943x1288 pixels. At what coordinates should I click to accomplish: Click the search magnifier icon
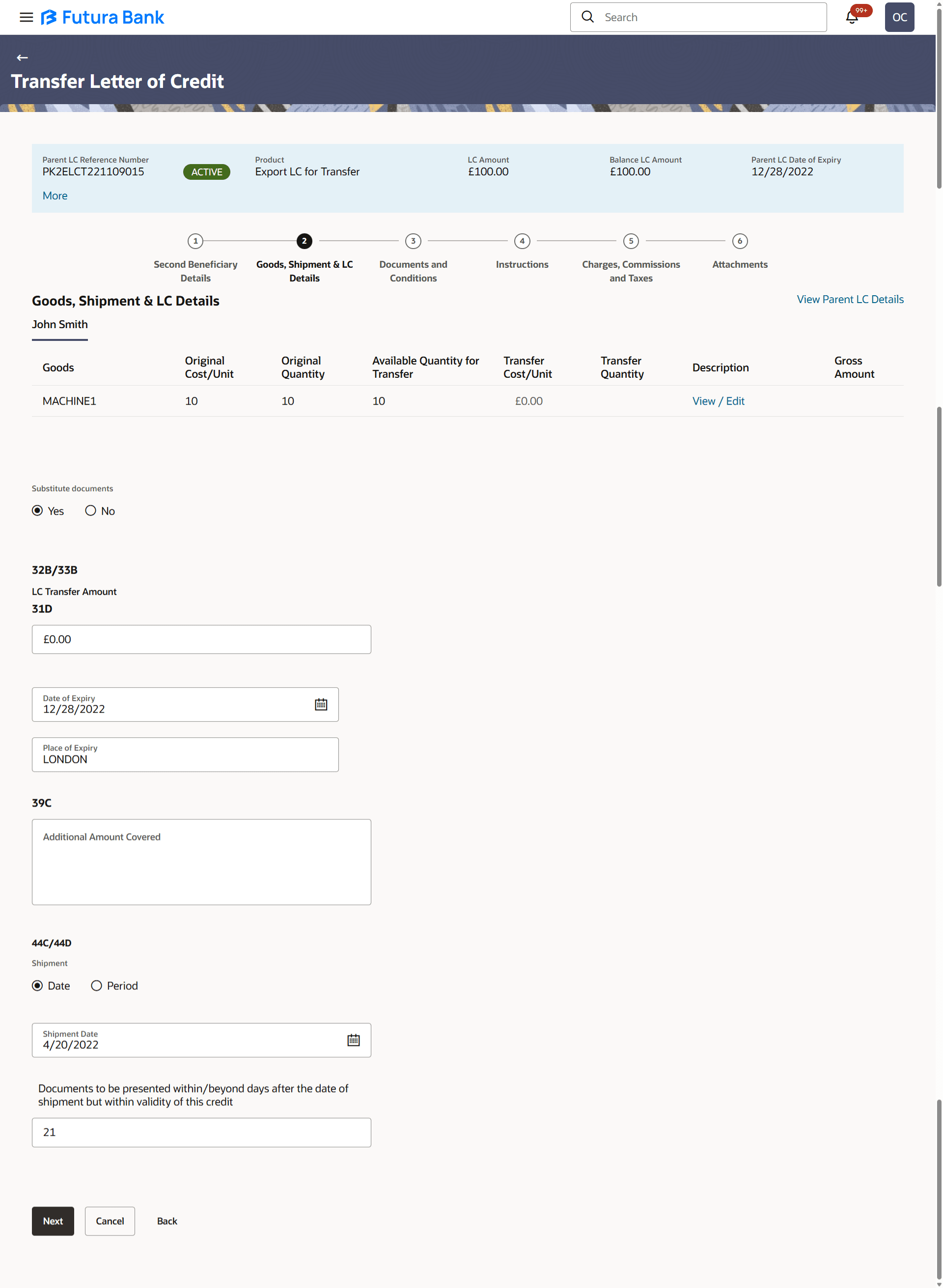(587, 17)
